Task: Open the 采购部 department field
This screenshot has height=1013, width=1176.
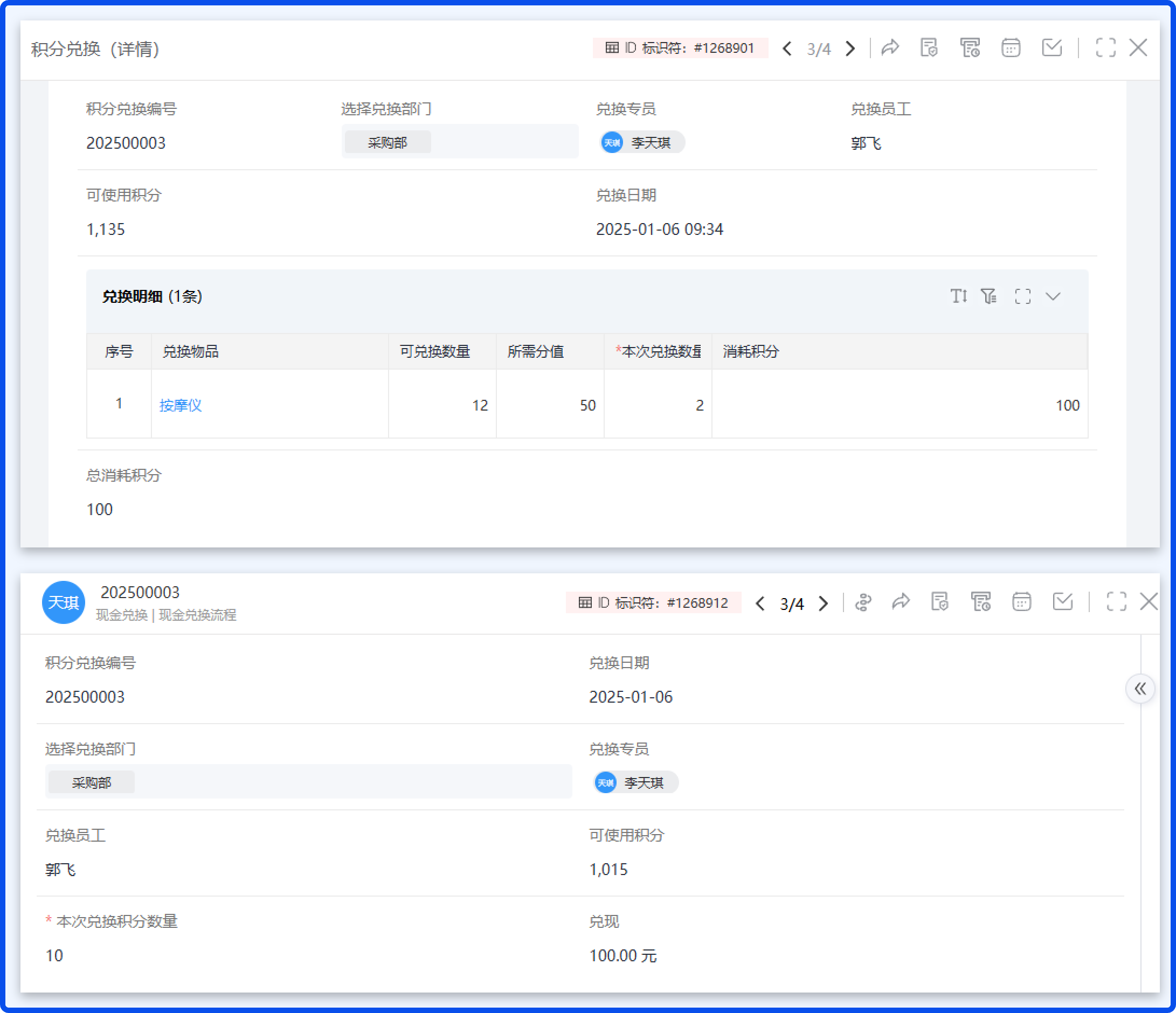Action: tap(386, 142)
